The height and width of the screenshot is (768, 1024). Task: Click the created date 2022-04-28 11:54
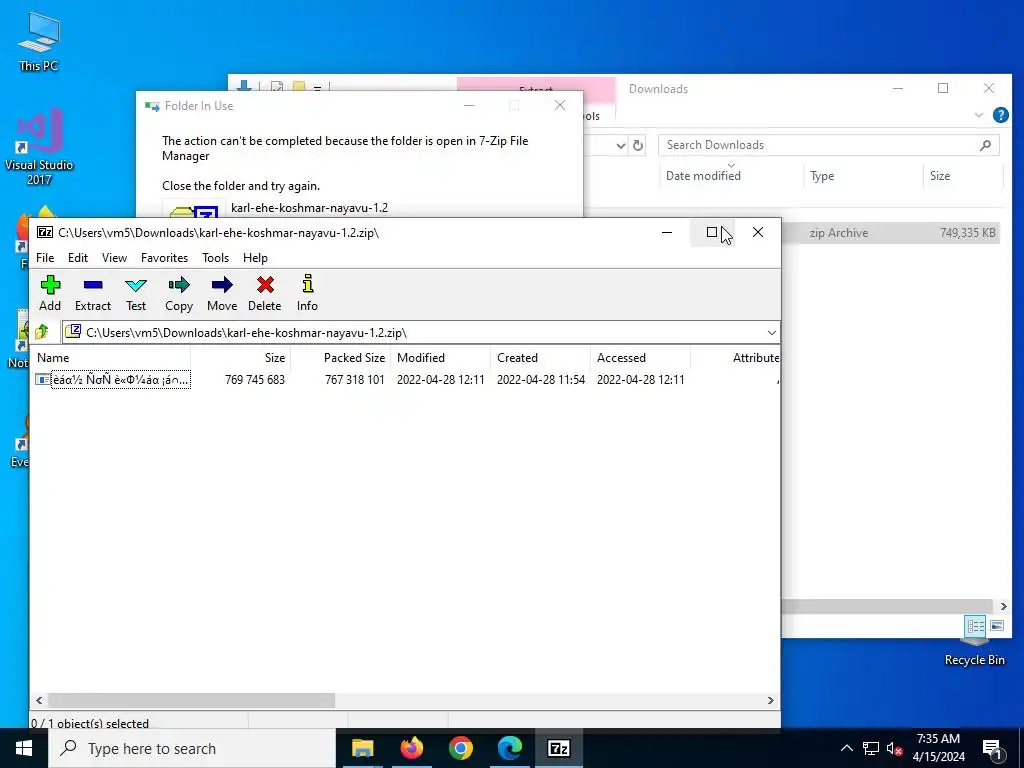click(541, 379)
